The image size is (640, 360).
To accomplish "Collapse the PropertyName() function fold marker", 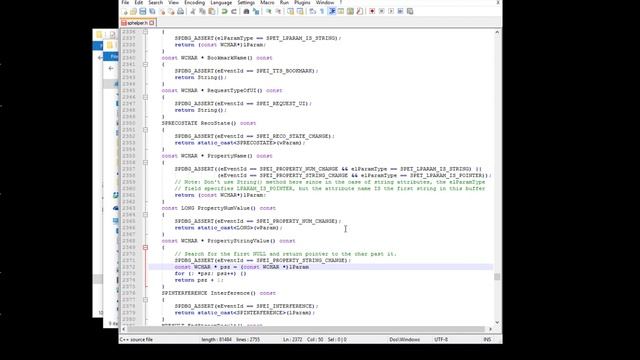I will tap(145, 162).
